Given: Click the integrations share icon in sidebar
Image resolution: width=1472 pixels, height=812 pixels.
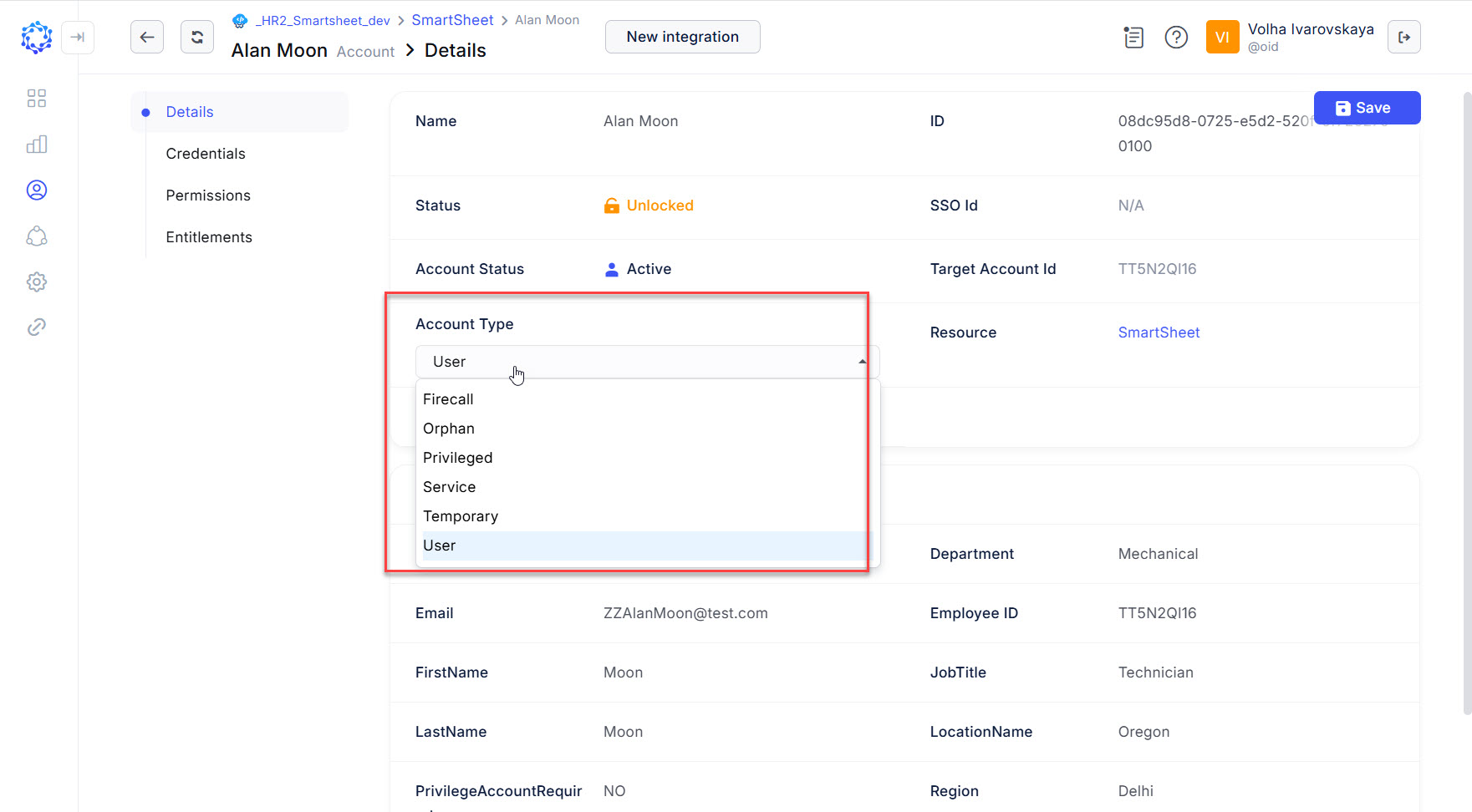Looking at the screenshot, I should (37, 236).
